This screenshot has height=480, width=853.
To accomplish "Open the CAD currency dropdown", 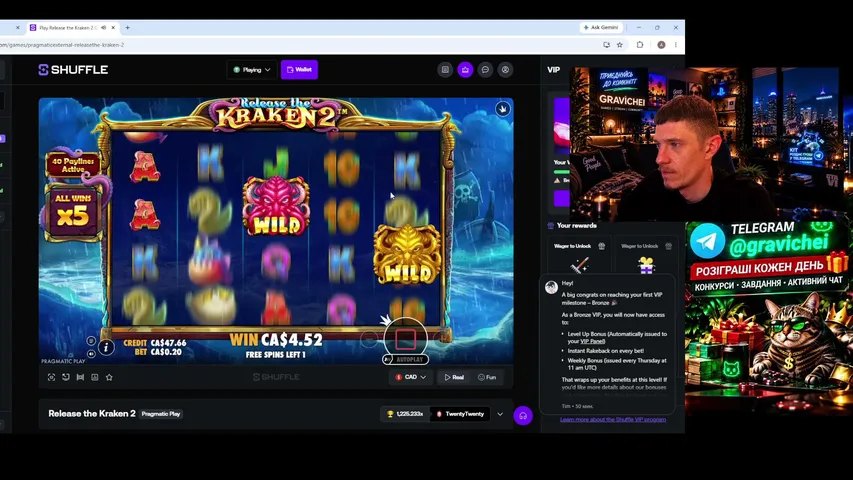I will pyautogui.click(x=411, y=377).
